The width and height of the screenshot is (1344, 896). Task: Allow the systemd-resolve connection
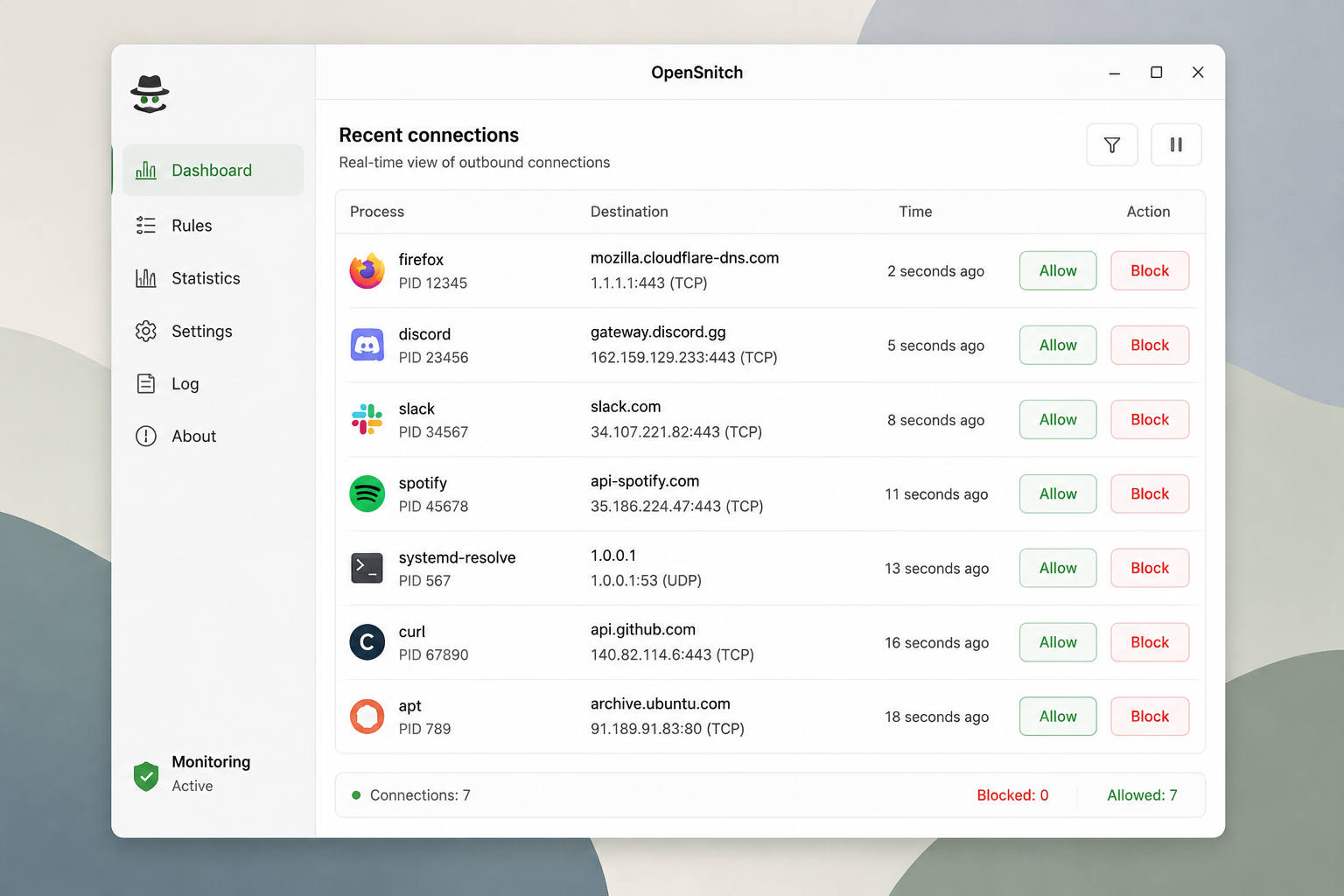click(1058, 568)
